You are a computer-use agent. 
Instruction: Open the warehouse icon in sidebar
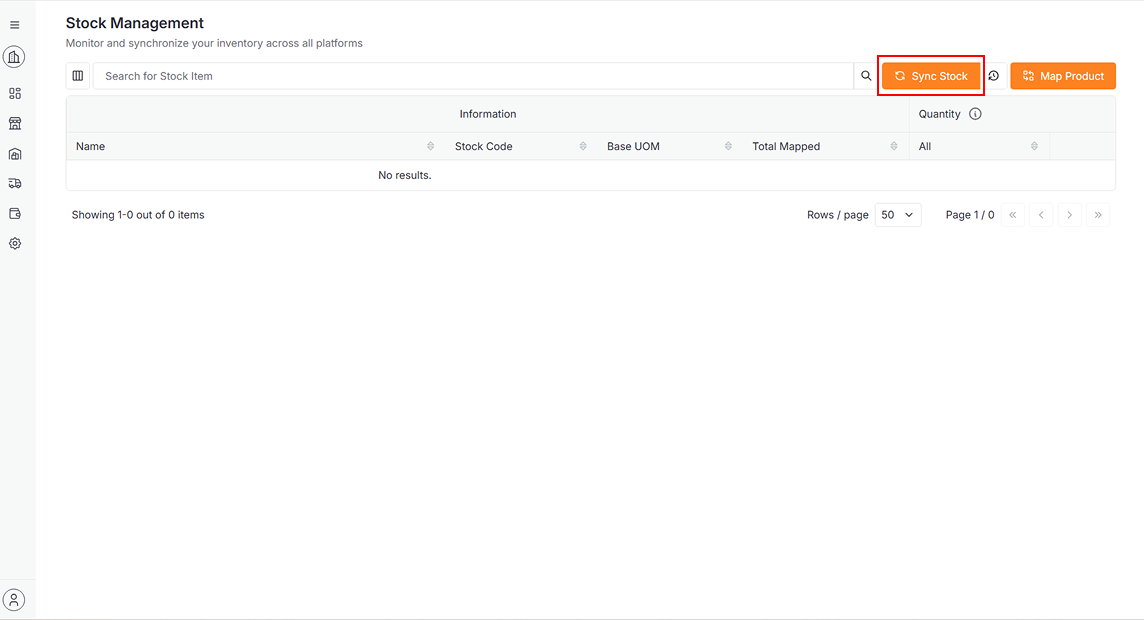click(14, 154)
